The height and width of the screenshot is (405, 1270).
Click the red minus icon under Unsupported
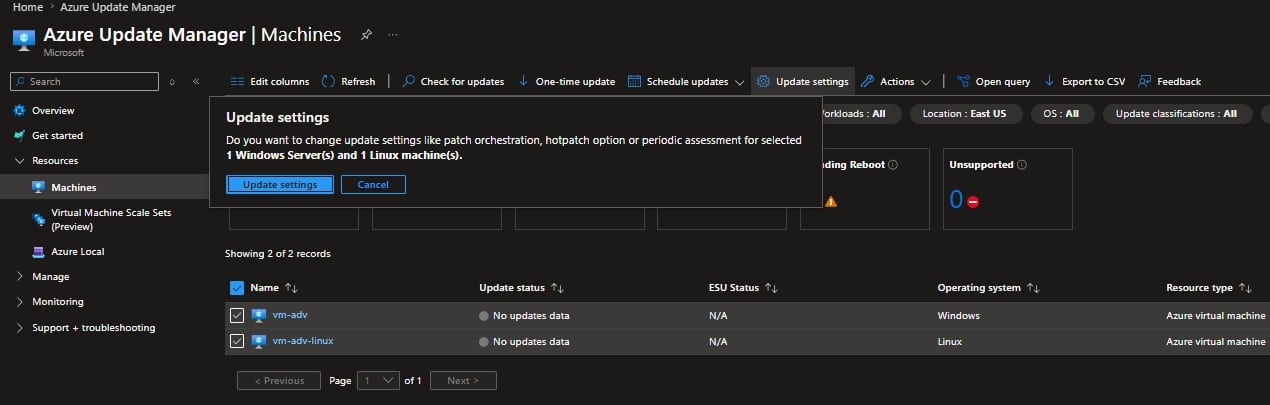coord(972,201)
